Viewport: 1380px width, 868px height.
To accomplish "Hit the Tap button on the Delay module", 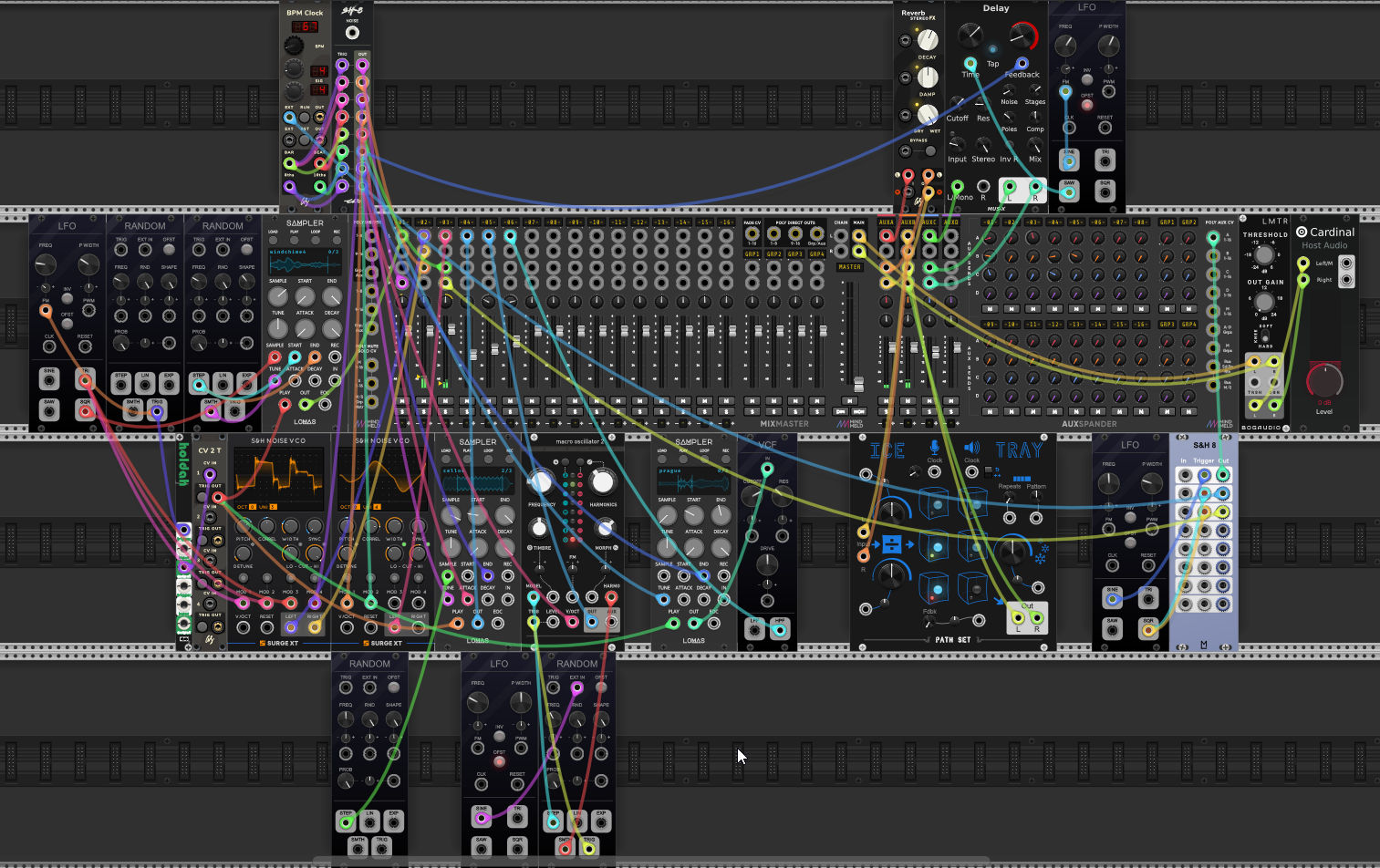I will pyautogui.click(x=992, y=49).
